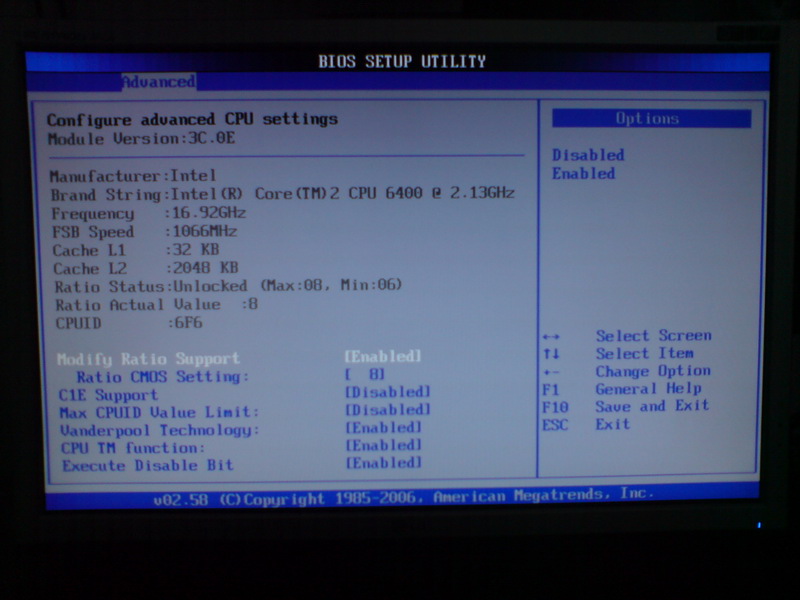
Task: Click the up-down arrows Select Item icon
Action: point(551,354)
